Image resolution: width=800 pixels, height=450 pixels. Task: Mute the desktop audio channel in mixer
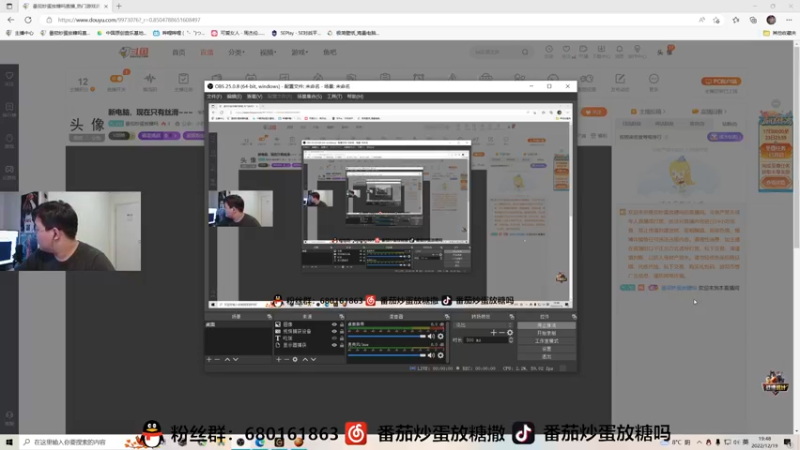pyautogui.click(x=431, y=336)
